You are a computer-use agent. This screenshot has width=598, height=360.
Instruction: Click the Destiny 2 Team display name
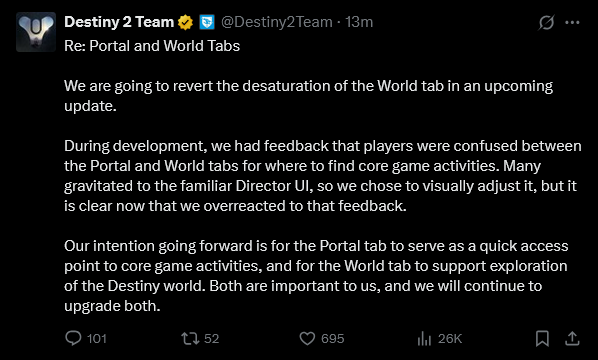(x=119, y=22)
